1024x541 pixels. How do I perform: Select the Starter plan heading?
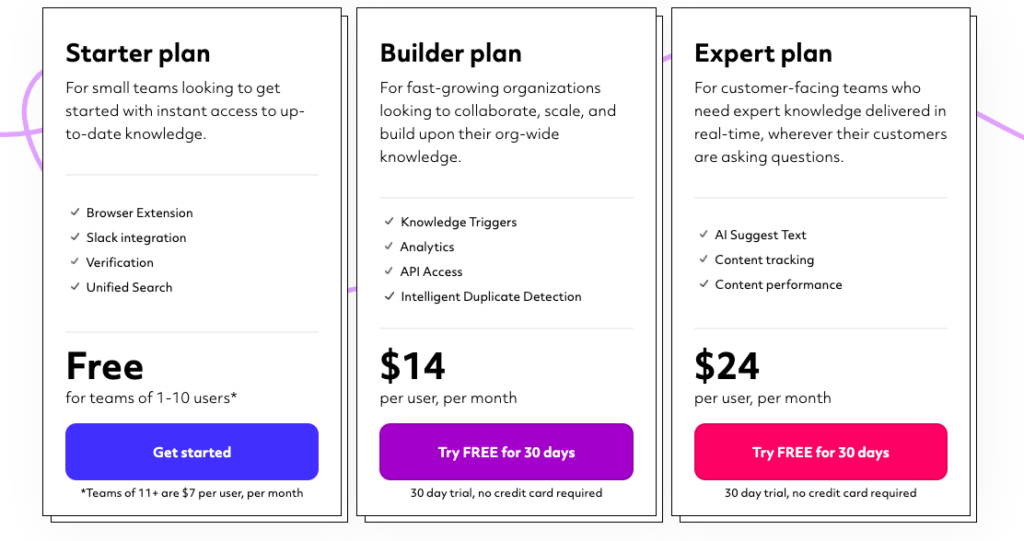[x=138, y=54]
